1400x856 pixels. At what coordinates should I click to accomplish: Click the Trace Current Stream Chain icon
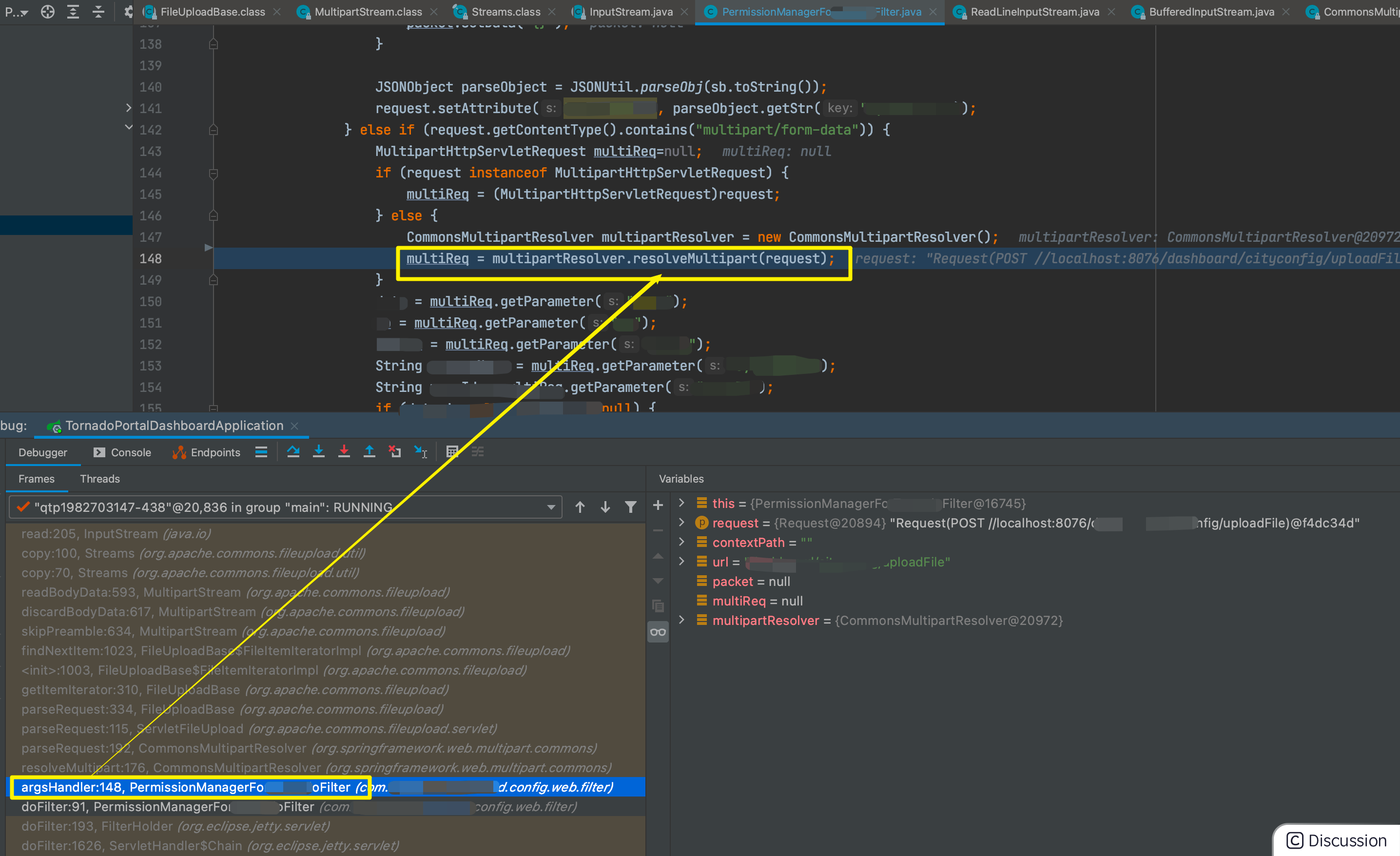coord(477,452)
